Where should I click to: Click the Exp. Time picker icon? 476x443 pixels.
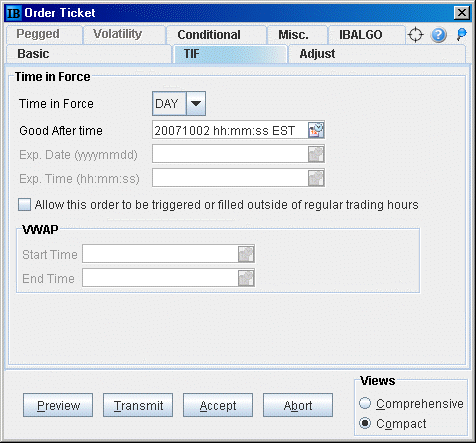click(x=316, y=178)
